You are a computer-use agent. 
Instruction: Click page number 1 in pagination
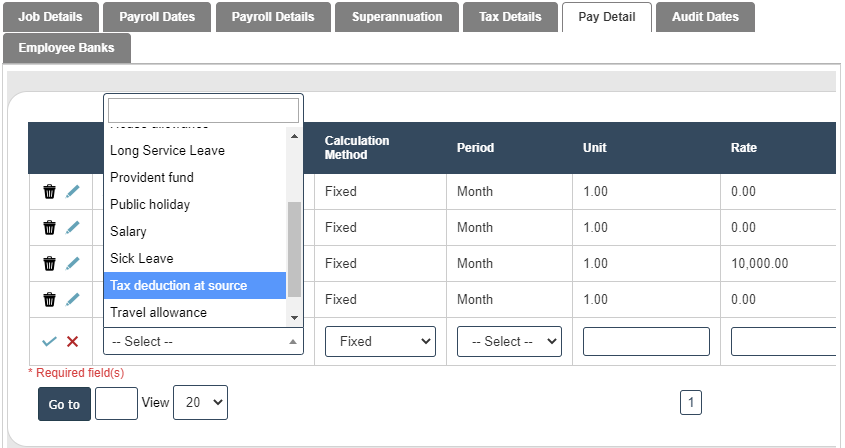(691, 403)
